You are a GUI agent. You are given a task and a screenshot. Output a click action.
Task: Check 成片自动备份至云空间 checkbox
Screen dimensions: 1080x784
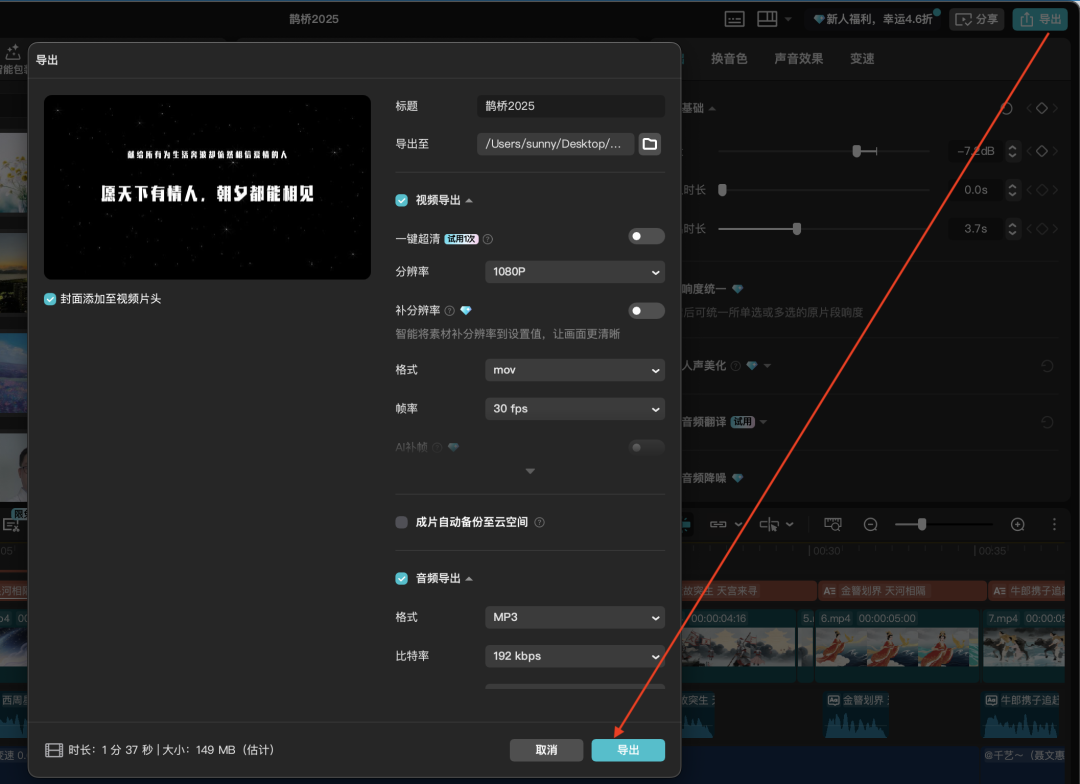tap(402, 522)
